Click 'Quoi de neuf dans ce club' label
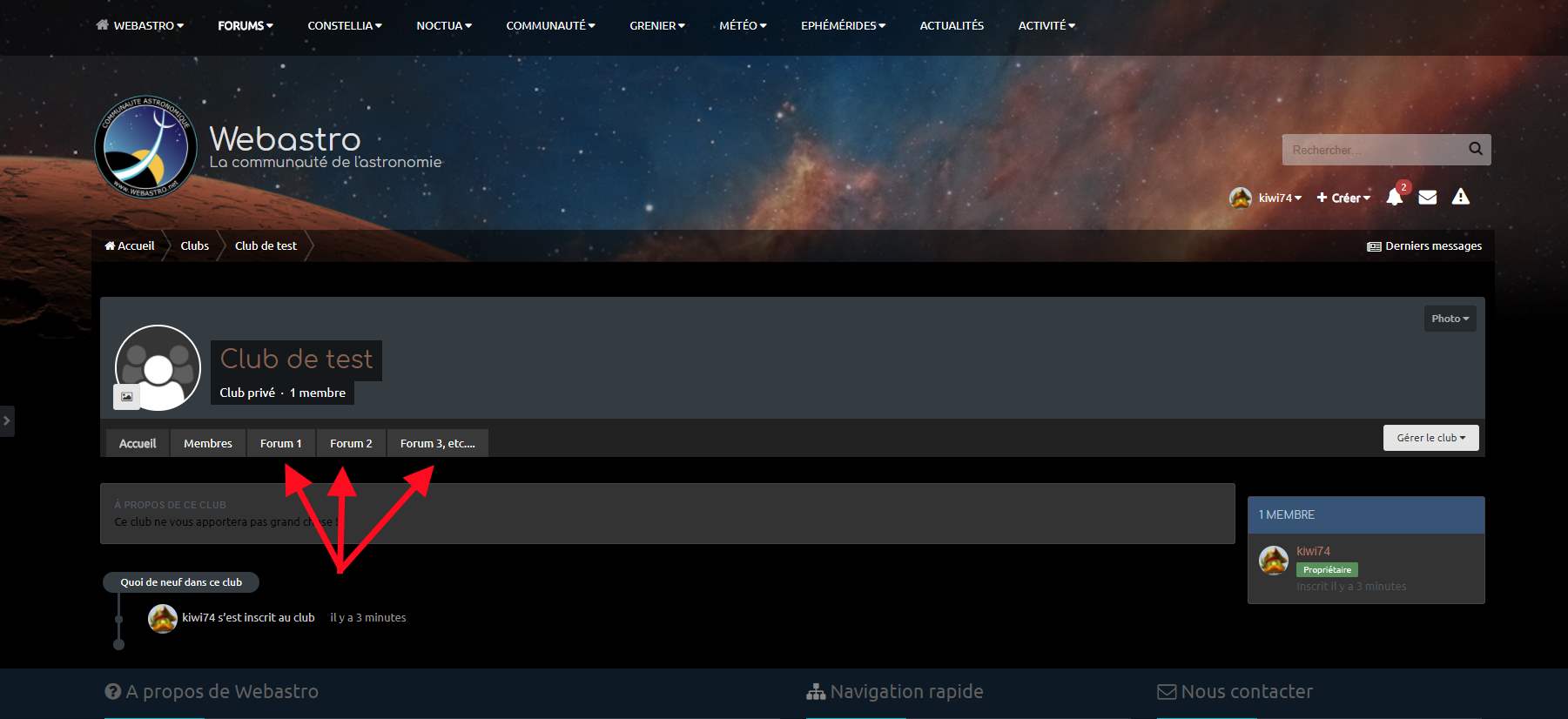Screen dimensions: 1568x719 [x=181, y=582]
